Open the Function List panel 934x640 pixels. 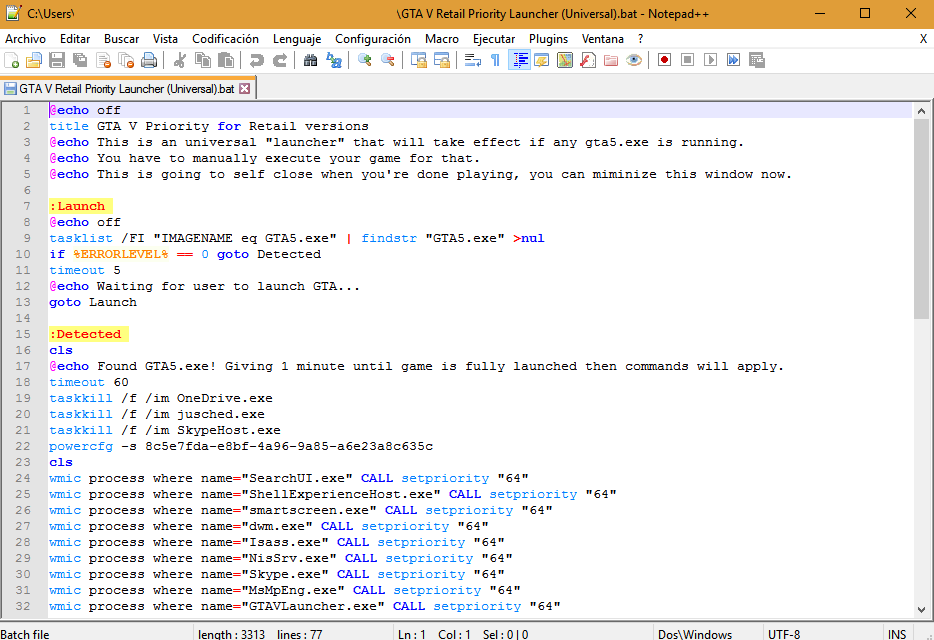pos(588,60)
